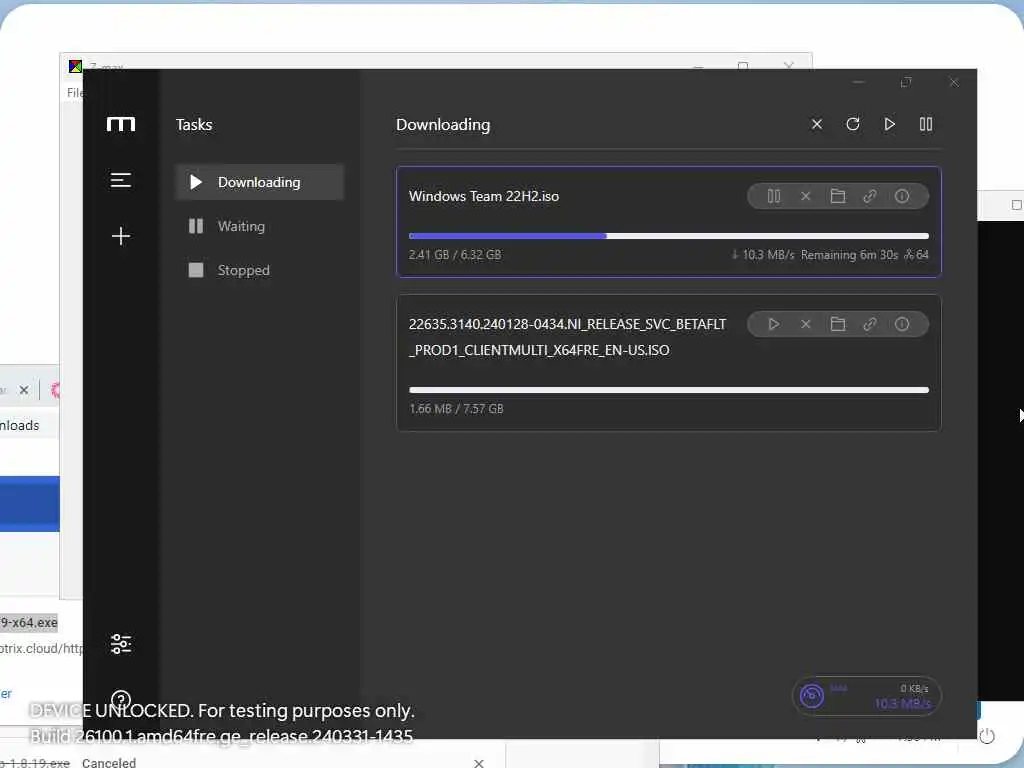Click the Motrix logo icon
Image resolution: width=1024 pixels, height=768 pixels.
121,124
